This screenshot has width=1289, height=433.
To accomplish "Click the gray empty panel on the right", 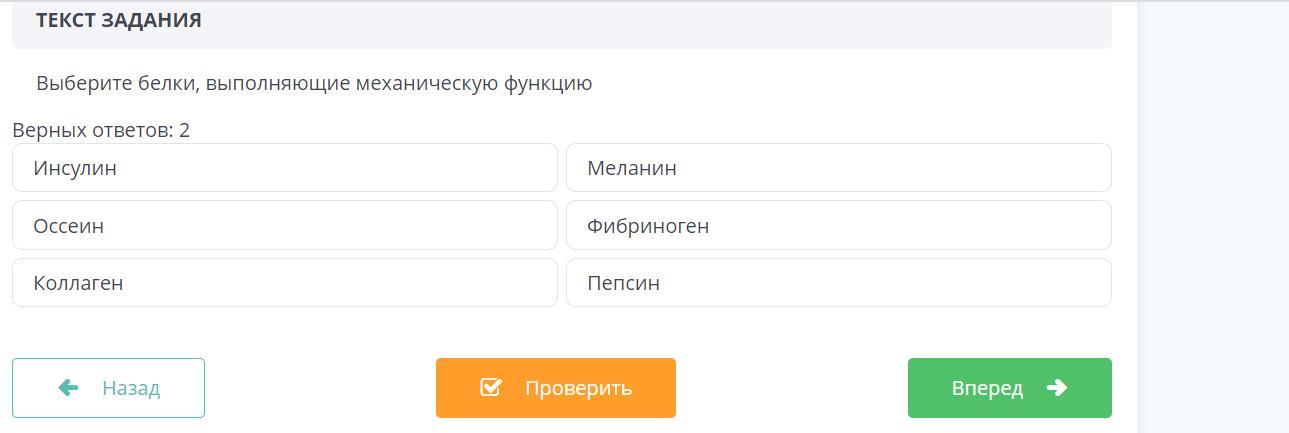I will (x=1213, y=216).
